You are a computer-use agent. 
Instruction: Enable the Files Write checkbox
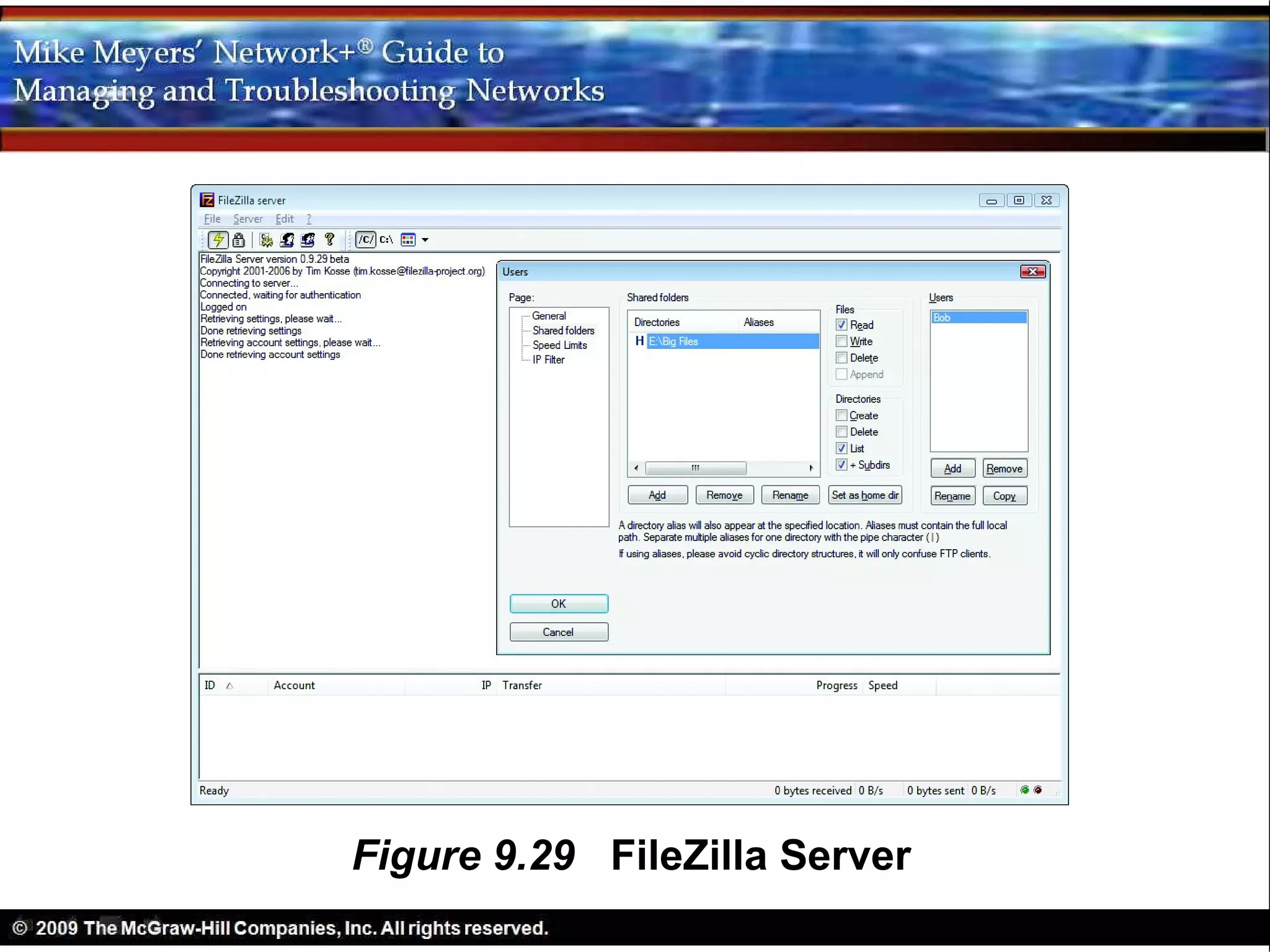[841, 341]
